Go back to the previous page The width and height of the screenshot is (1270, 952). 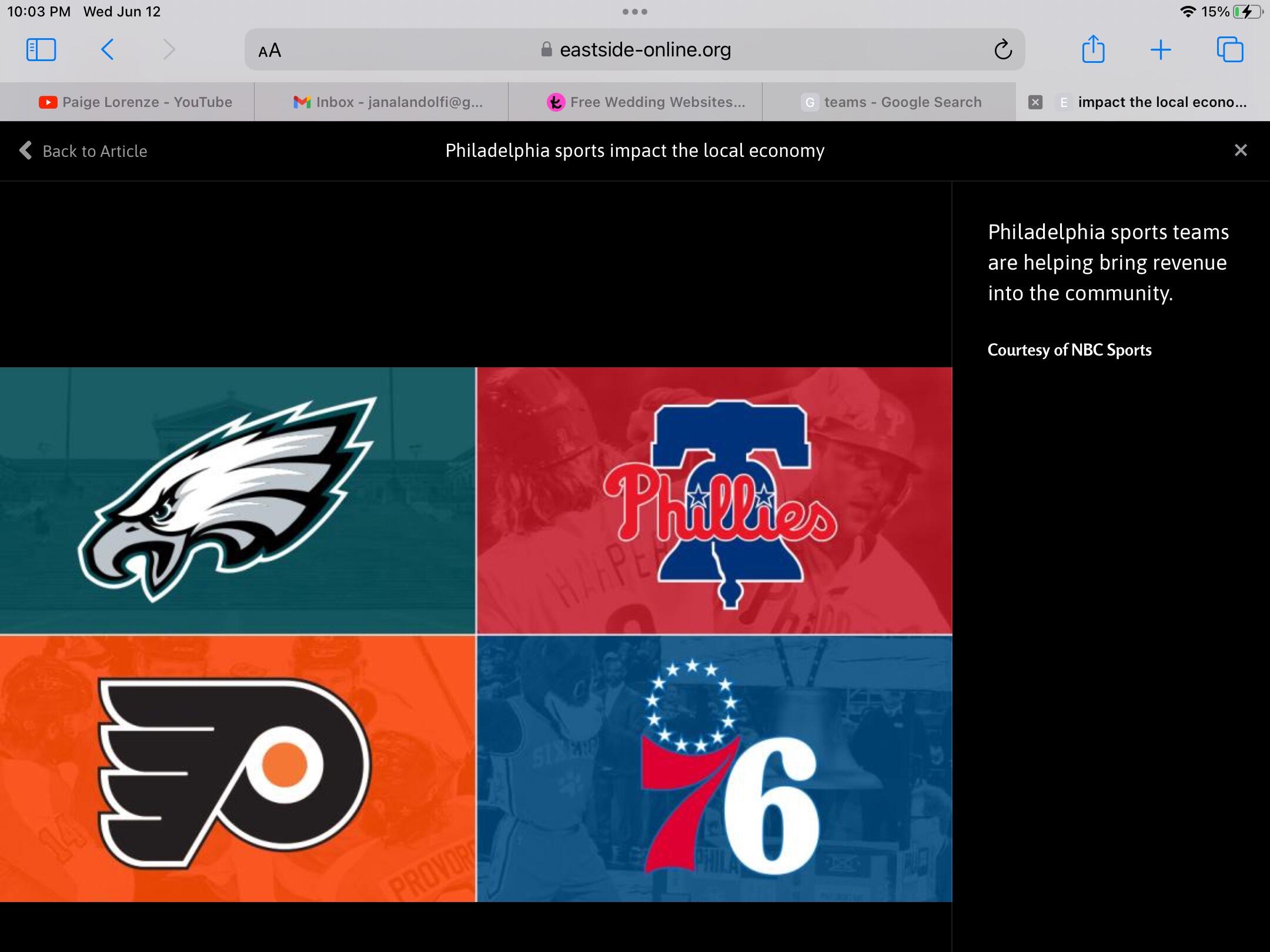point(107,50)
